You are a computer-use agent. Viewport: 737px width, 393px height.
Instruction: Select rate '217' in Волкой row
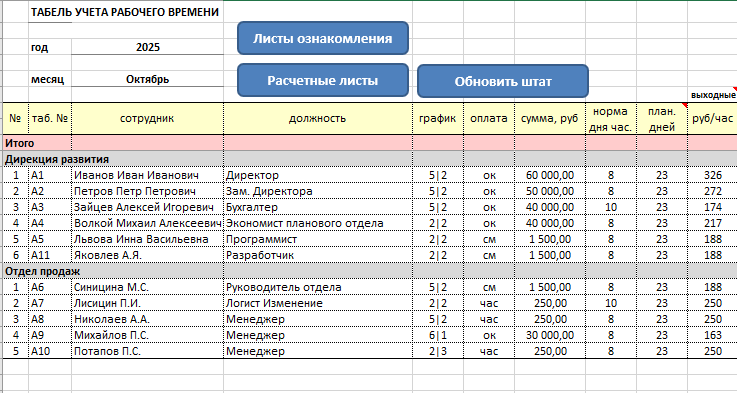click(x=713, y=223)
